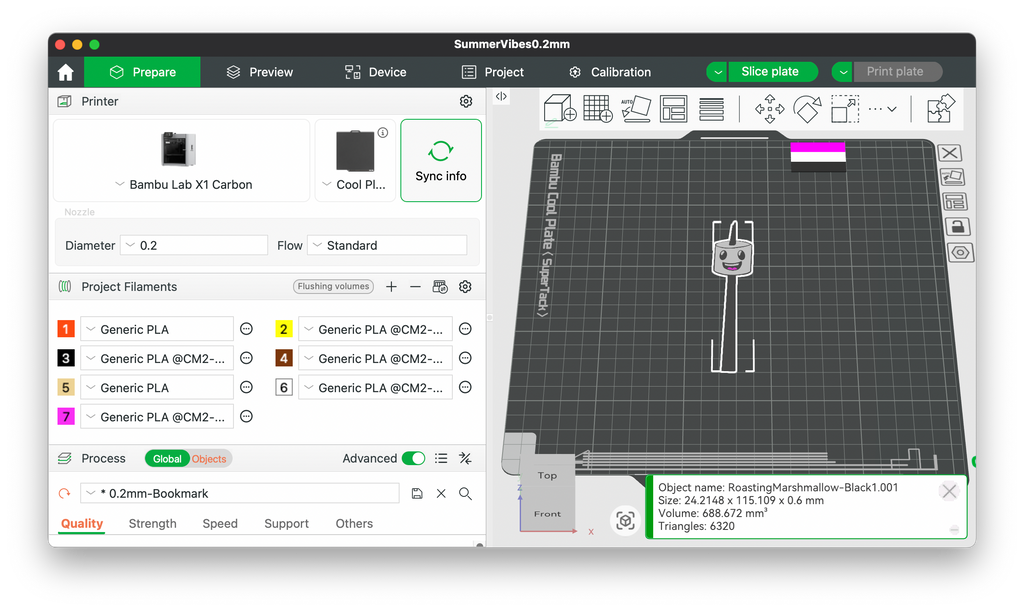This screenshot has height=611, width=1024.
Task: Open the Support settings tab
Action: 286,524
